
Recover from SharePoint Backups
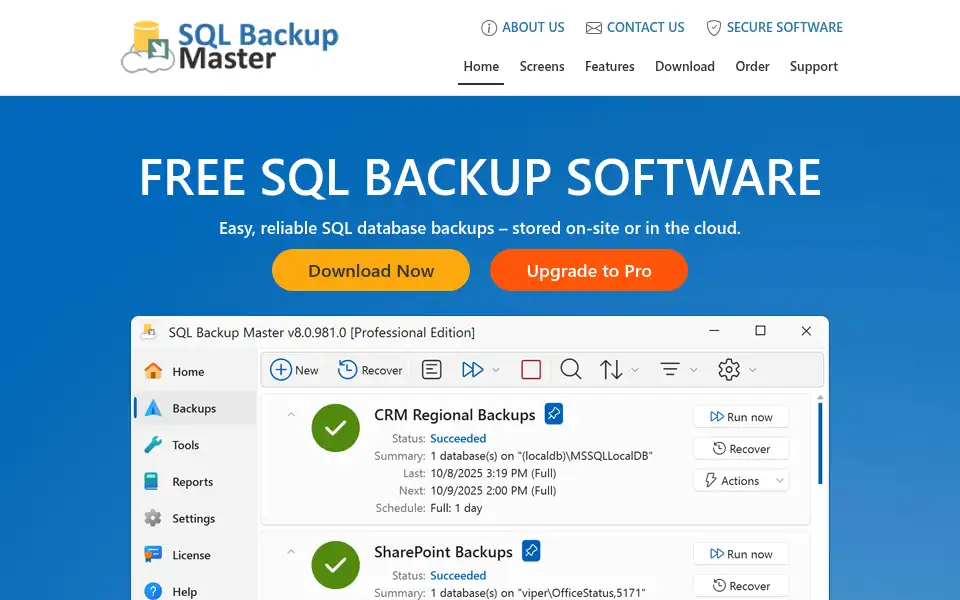[x=741, y=586]
